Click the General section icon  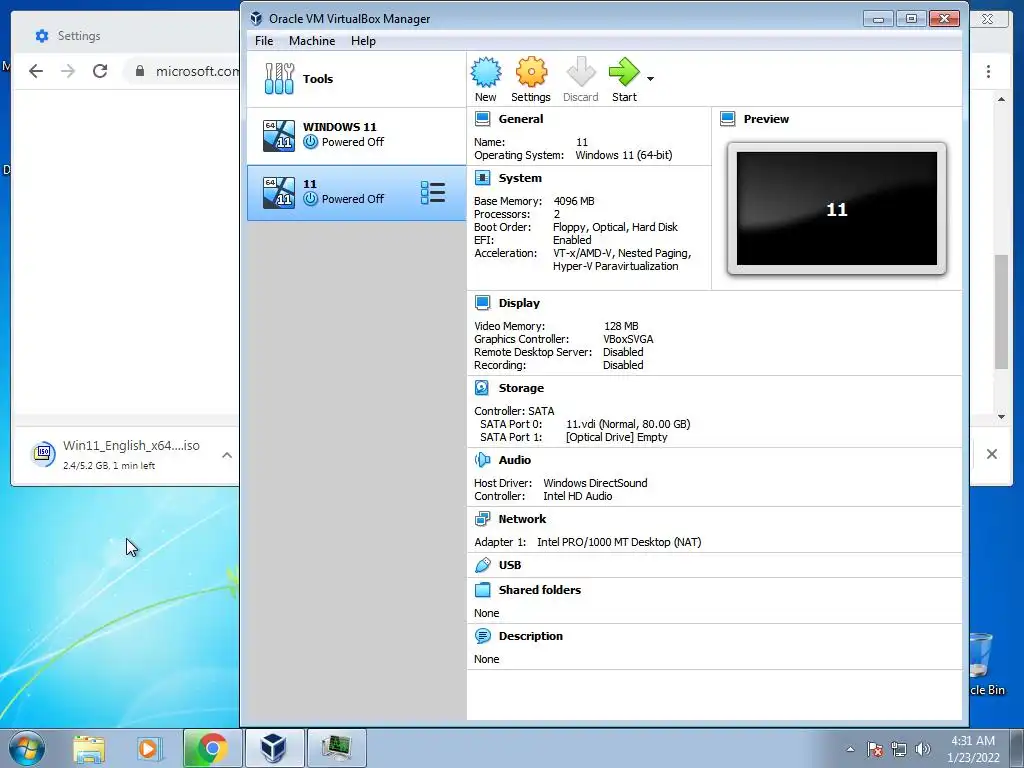pos(483,119)
